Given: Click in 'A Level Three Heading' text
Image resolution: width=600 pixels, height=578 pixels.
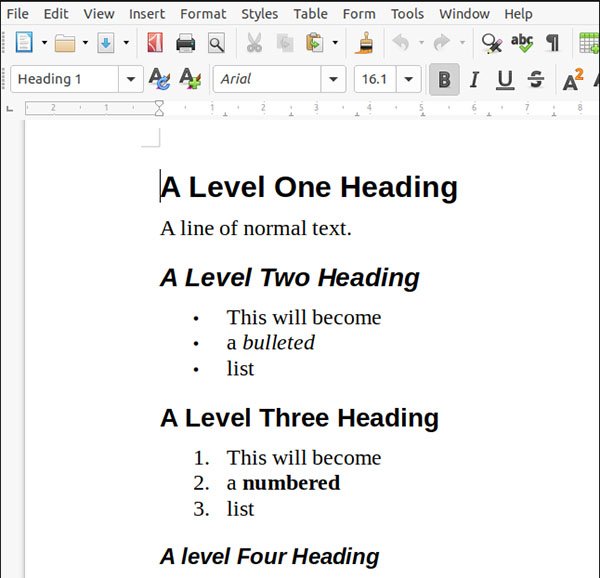Looking at the screenshot, I should tap(299, 417).
